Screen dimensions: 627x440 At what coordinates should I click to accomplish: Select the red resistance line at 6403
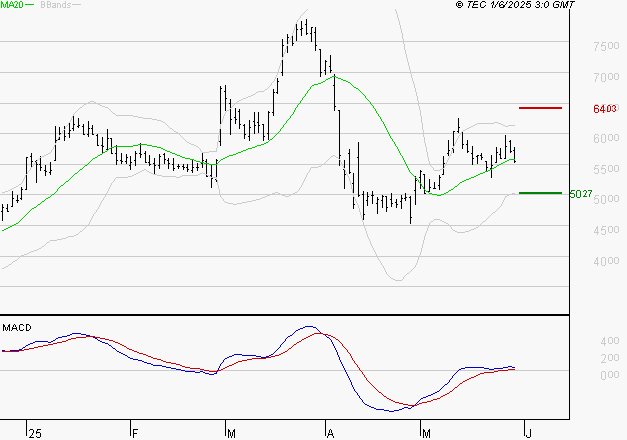click(540, 107)
